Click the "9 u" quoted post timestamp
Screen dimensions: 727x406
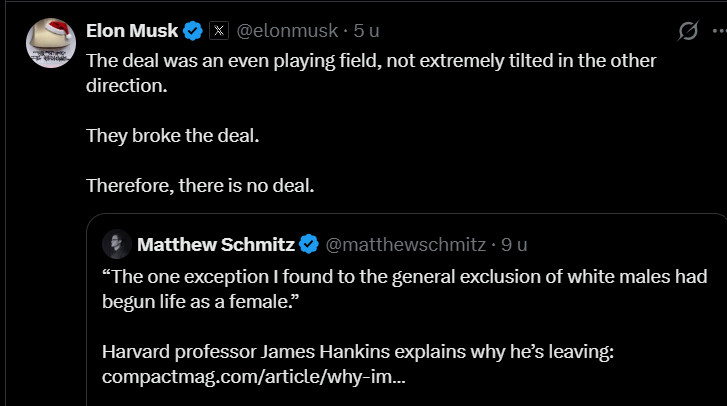click(514, 244)
